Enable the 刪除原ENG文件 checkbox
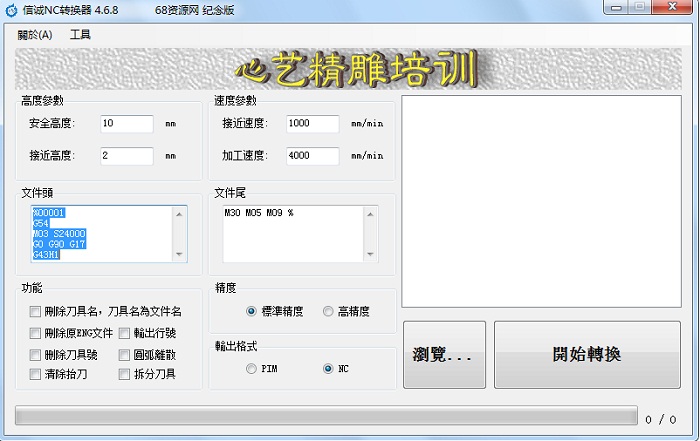700x441 pixels. [x=36, y=333]
